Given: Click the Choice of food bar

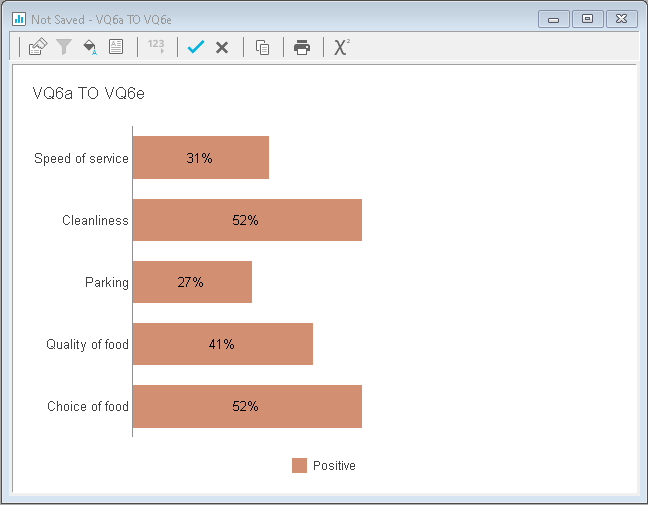Looking at the screenshot, I should pyautogui.click(x=247, y=406).
